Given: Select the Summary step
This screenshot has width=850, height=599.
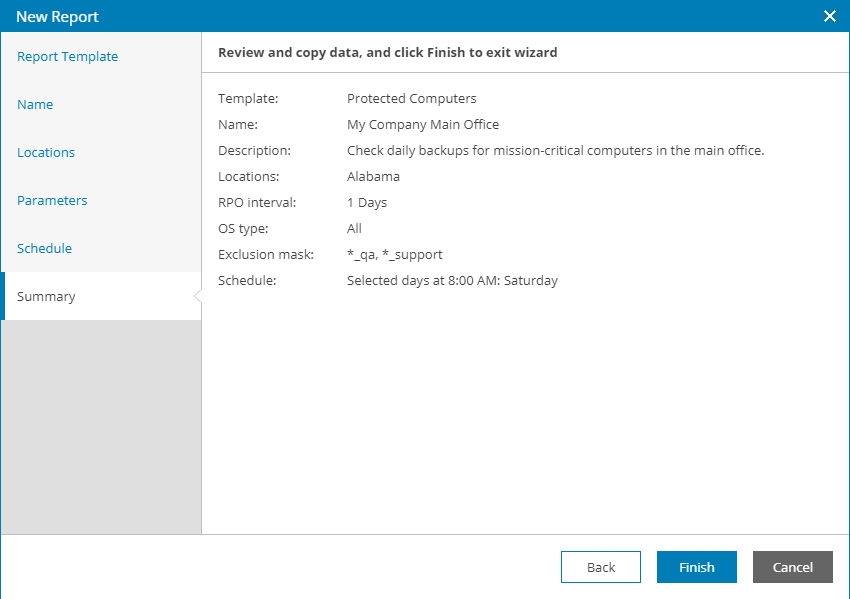Looking at the screenshot, I should [x=46, y=297].
